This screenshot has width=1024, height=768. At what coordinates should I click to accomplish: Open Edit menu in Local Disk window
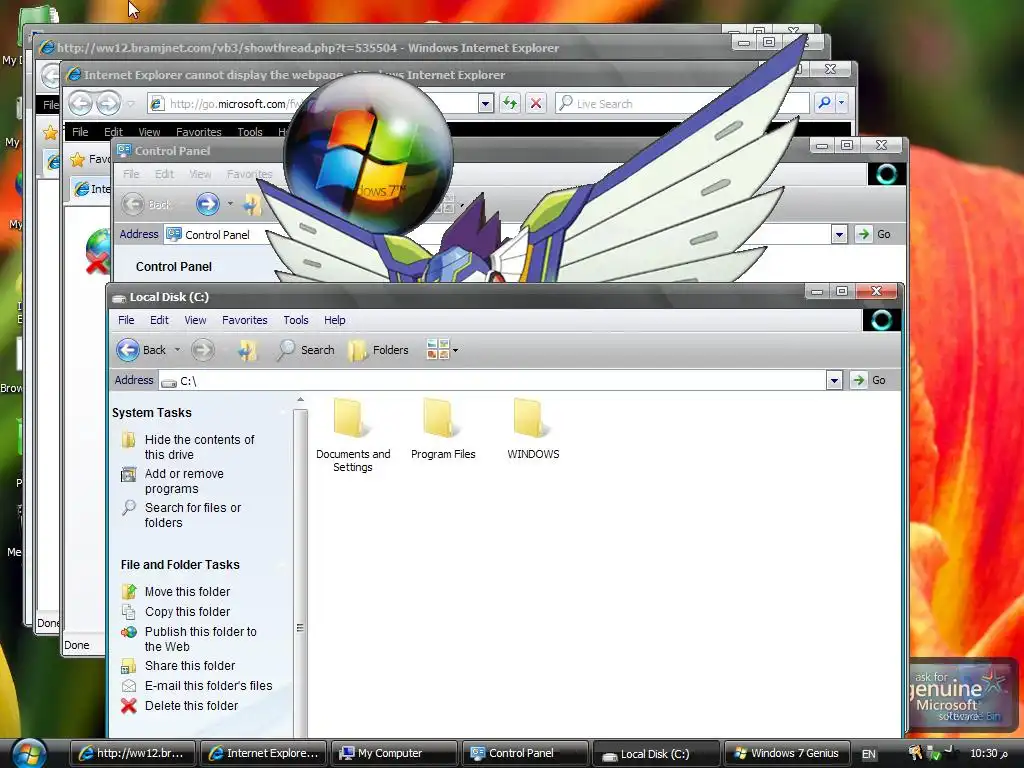[x=159, y=320]
